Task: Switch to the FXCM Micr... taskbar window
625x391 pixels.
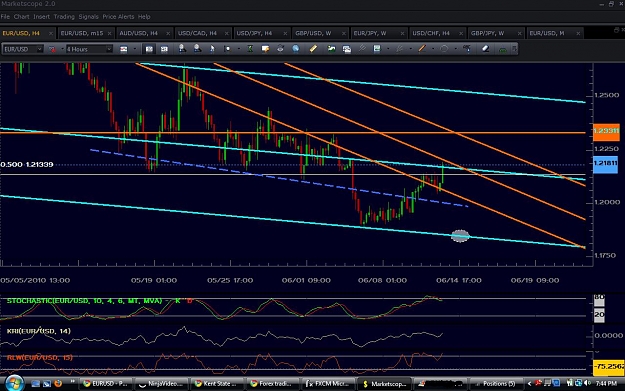Action: click(328, 383)
